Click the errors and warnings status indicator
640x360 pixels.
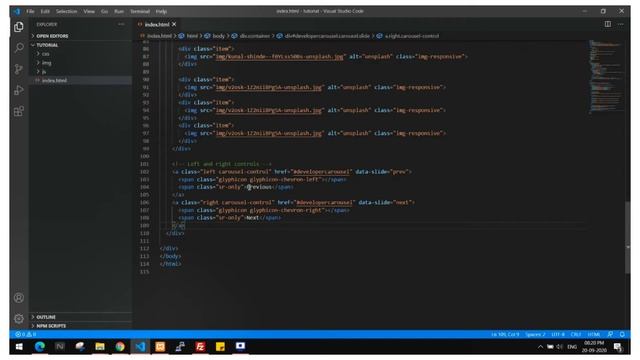click(x=26, y=334)
